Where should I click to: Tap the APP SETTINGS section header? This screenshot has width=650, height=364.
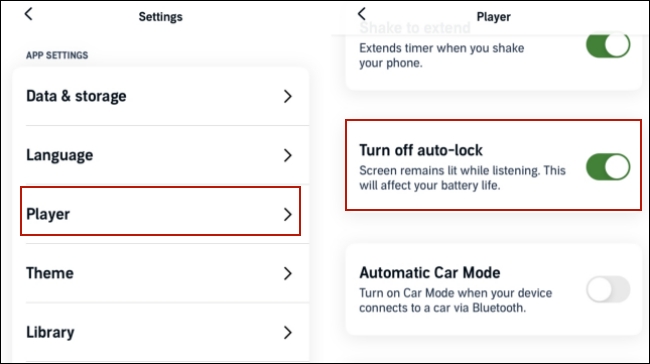click(57, 55)
